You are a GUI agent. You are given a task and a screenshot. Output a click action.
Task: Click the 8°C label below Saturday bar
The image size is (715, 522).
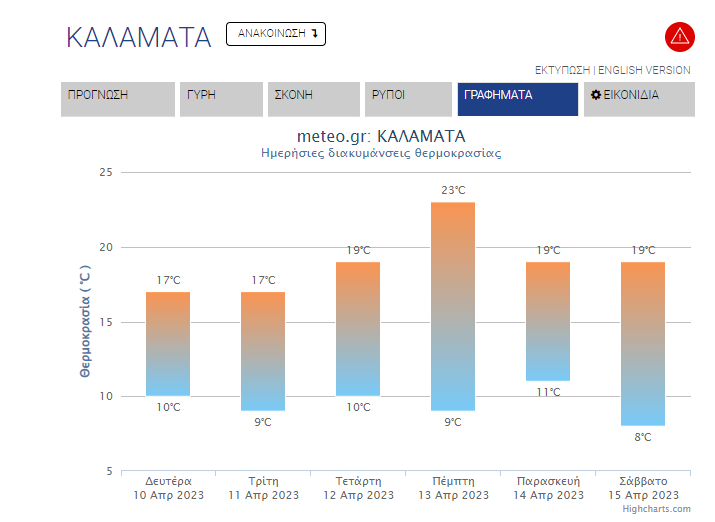click(643, 437)
